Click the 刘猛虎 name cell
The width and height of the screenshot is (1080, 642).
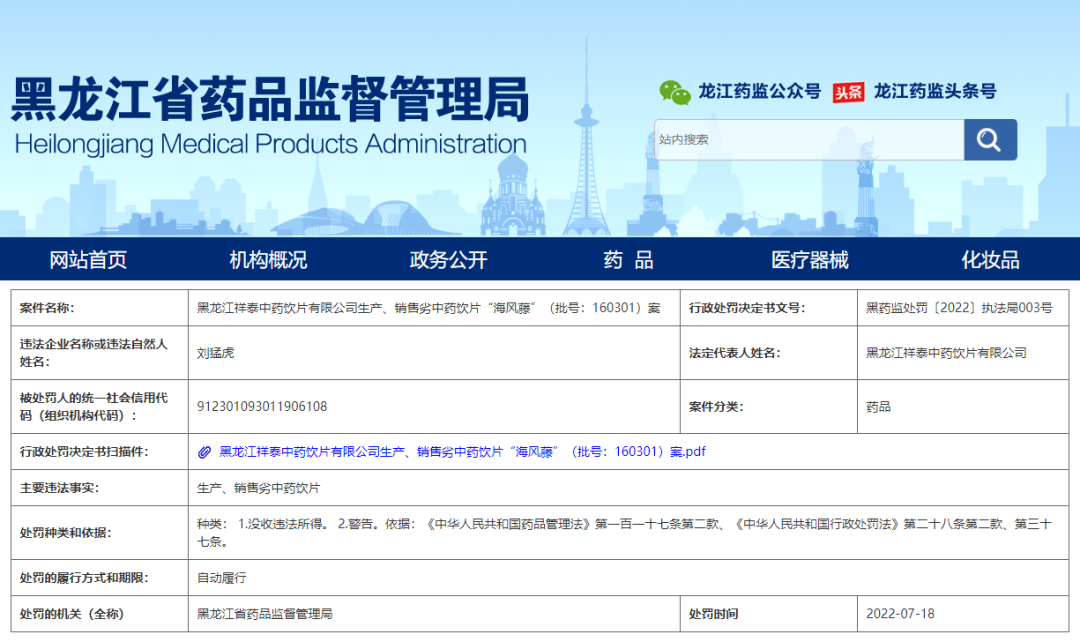click(x=215, y=353)
